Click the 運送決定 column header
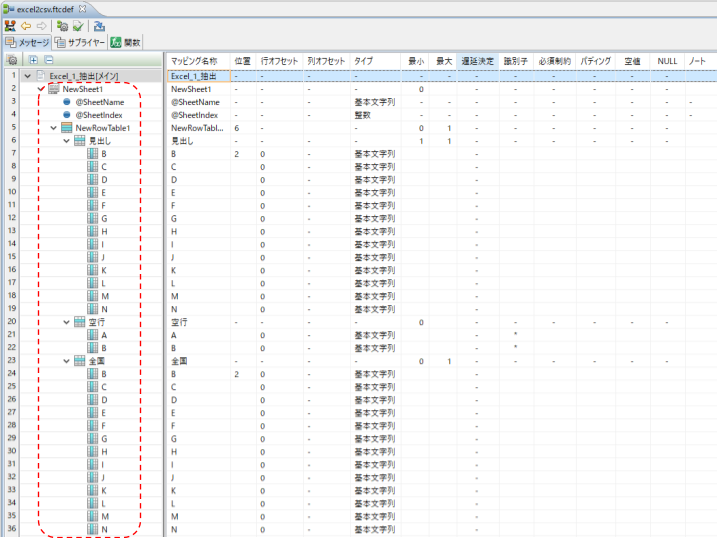The height and width of the screenshot is (538, 717). [x=476, y=61]
